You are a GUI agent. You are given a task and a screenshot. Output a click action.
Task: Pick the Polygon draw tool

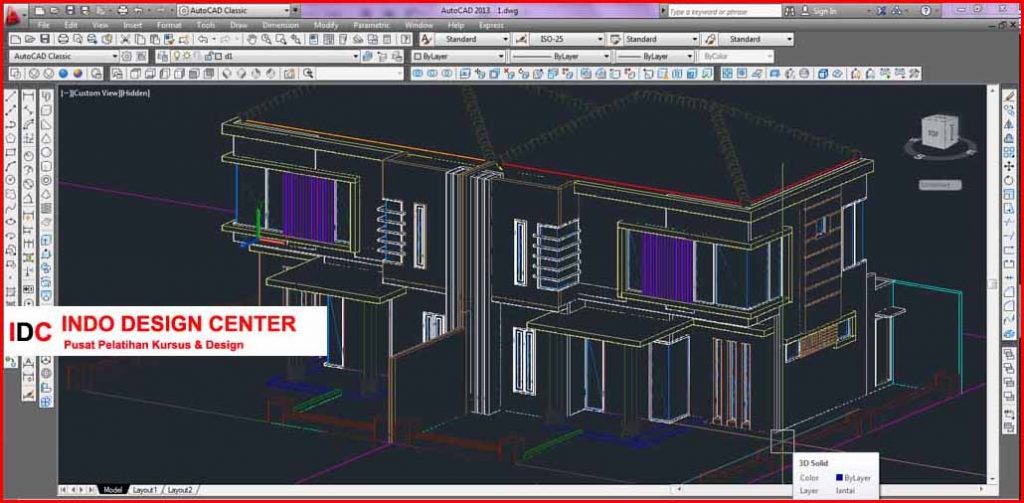(11, 138)
